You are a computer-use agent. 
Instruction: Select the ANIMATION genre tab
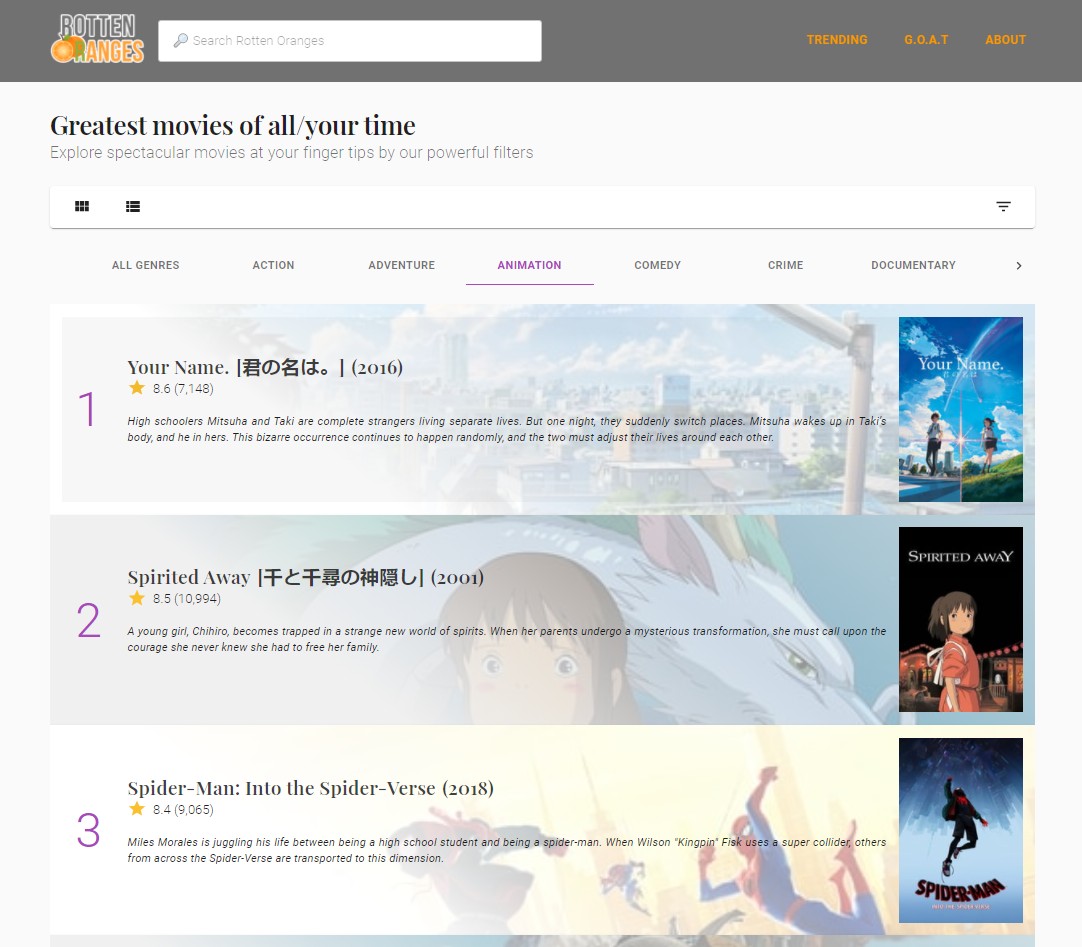(x=529, y=265)
